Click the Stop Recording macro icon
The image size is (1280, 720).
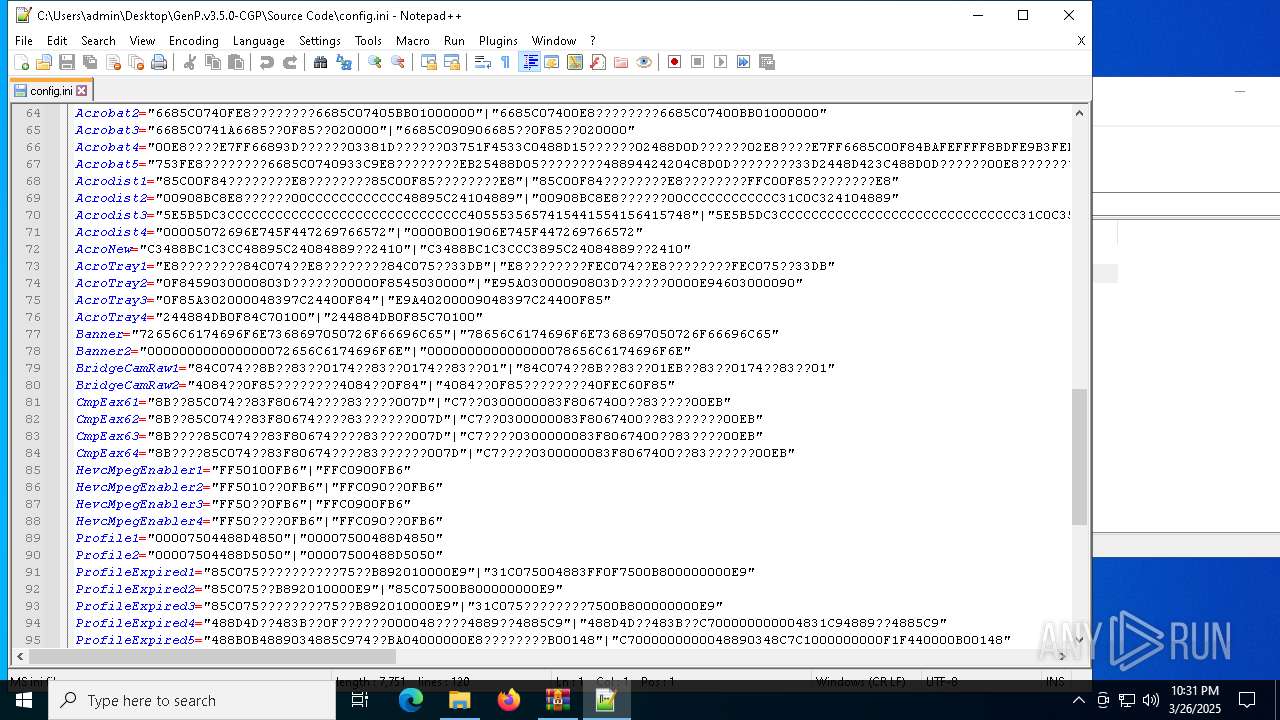point(698,62)
